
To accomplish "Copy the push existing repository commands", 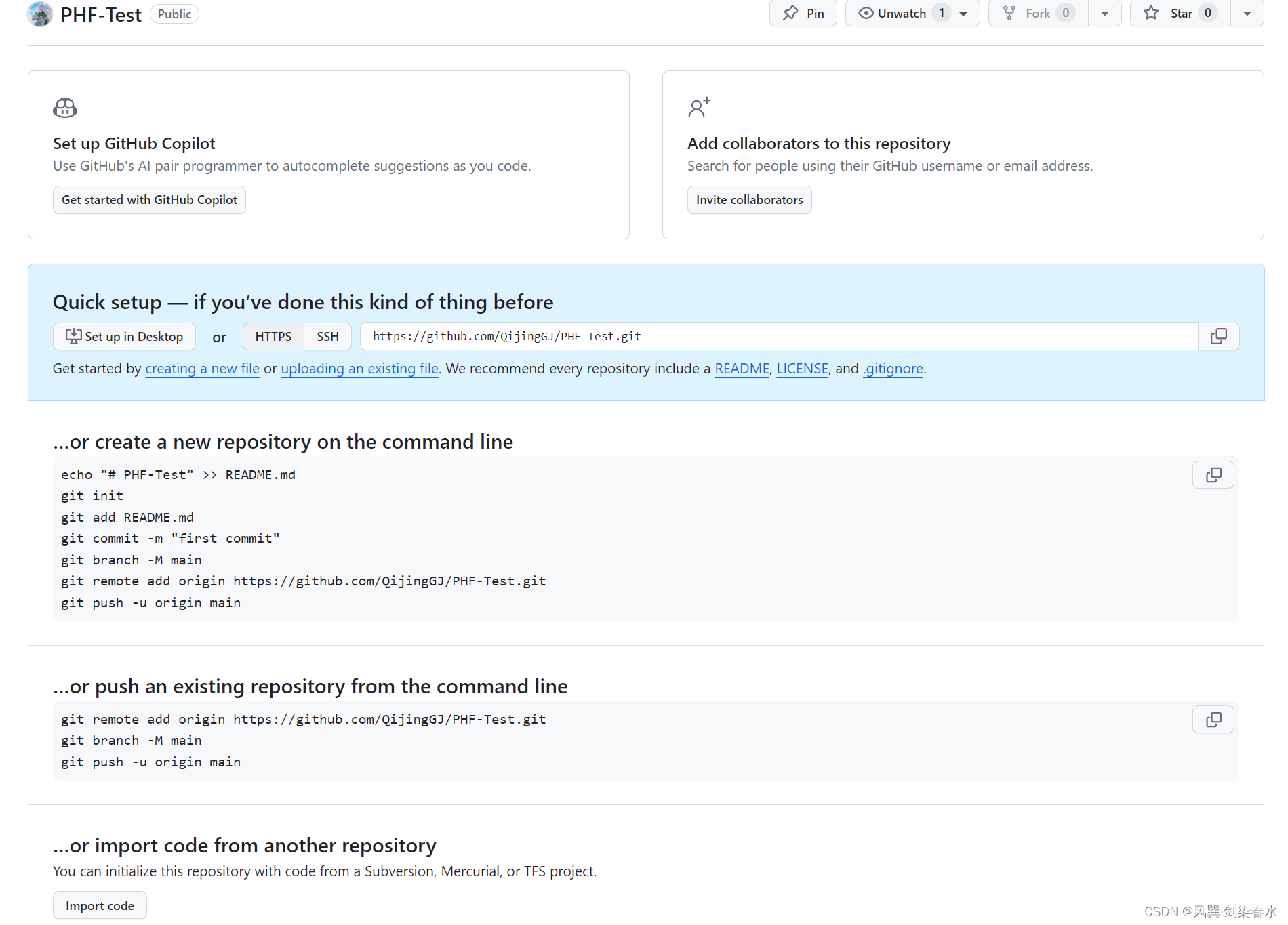I will (1213, 720).
